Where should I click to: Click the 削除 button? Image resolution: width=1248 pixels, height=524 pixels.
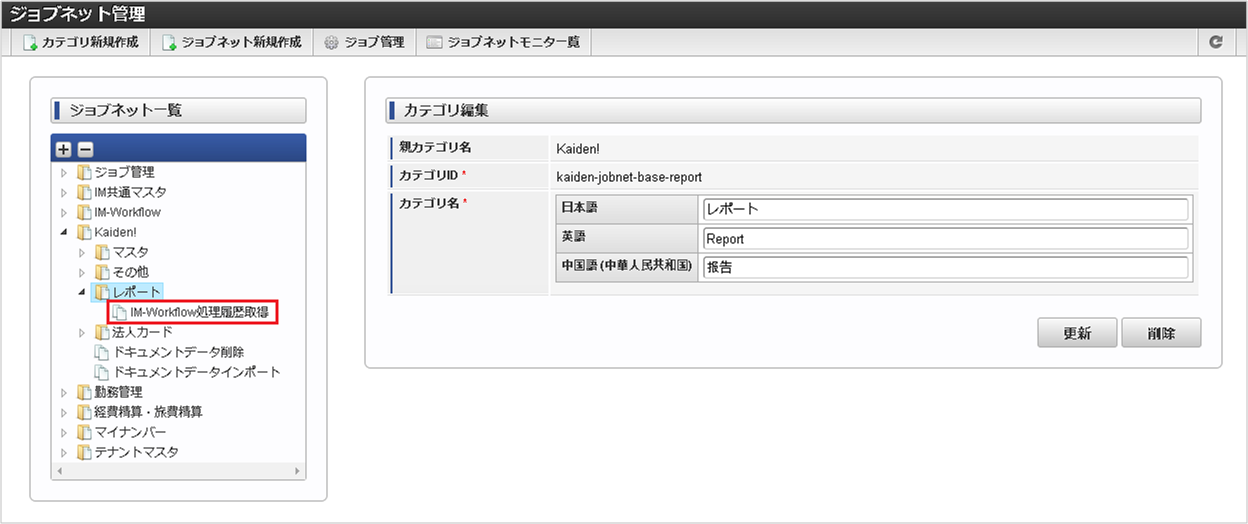[x=1161, y=333]
